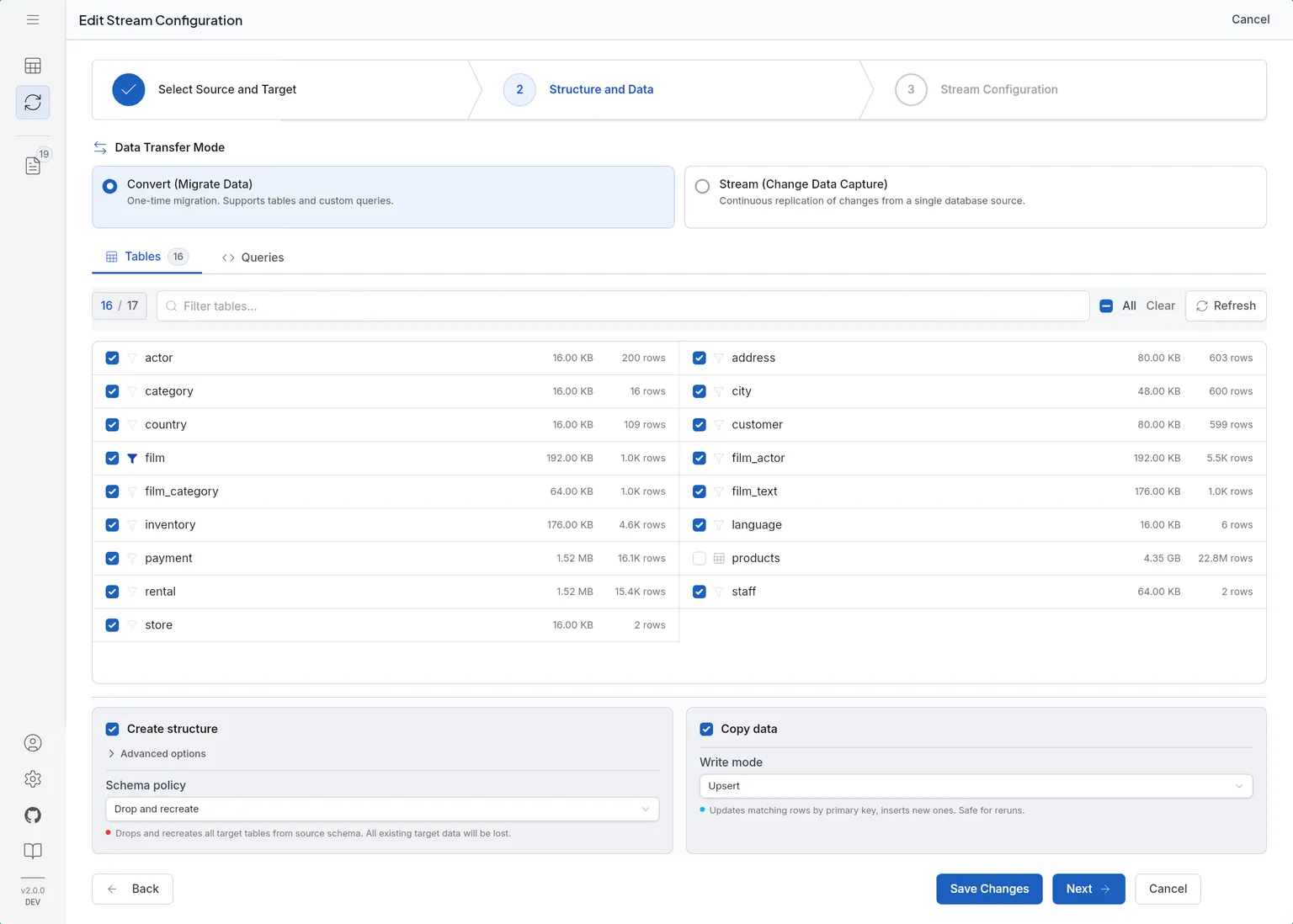Expand Advanced options section
1293x924 pixels.
tap(157, 754)
